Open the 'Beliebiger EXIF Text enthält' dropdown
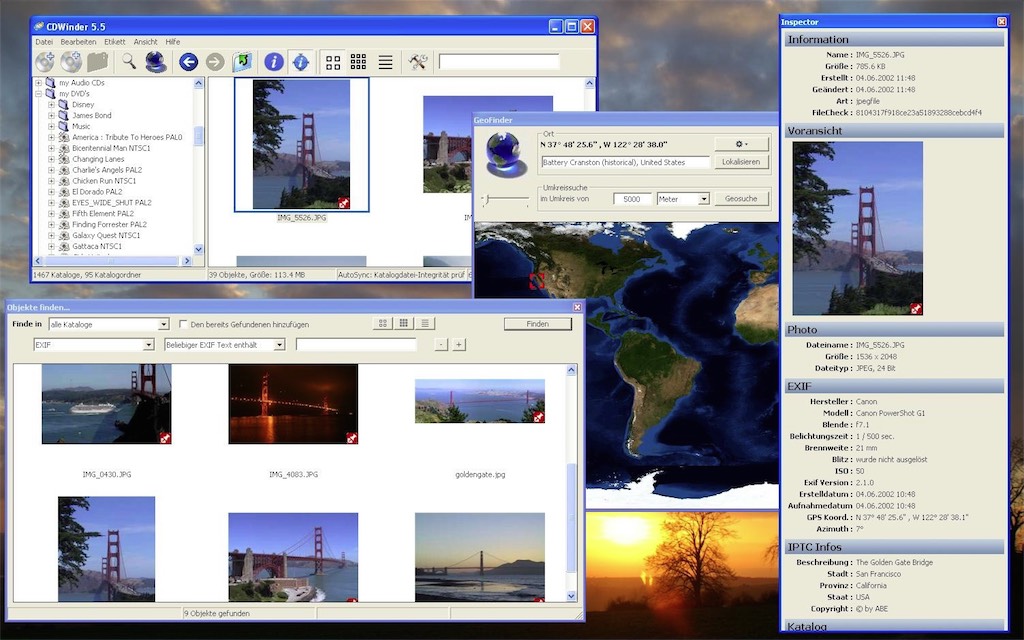The height and width of the screenshot is (640, 1024). click(x=279, y=345)
